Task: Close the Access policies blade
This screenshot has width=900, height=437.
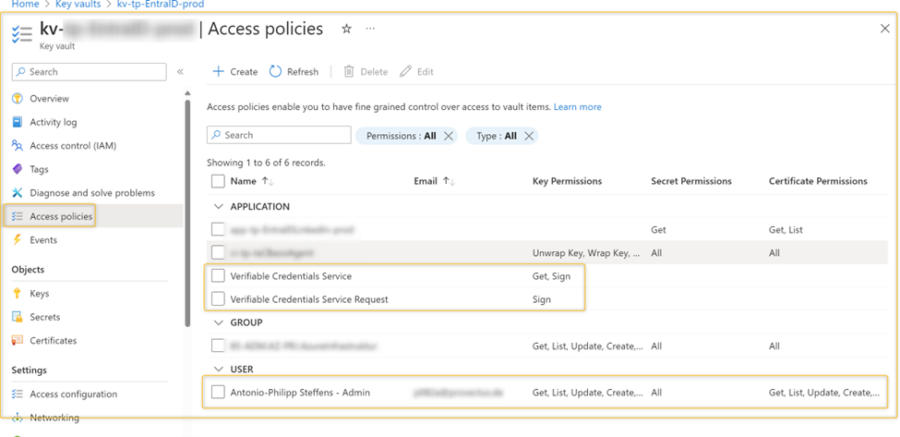Action: pyautogui.click(x=885, y=29)
